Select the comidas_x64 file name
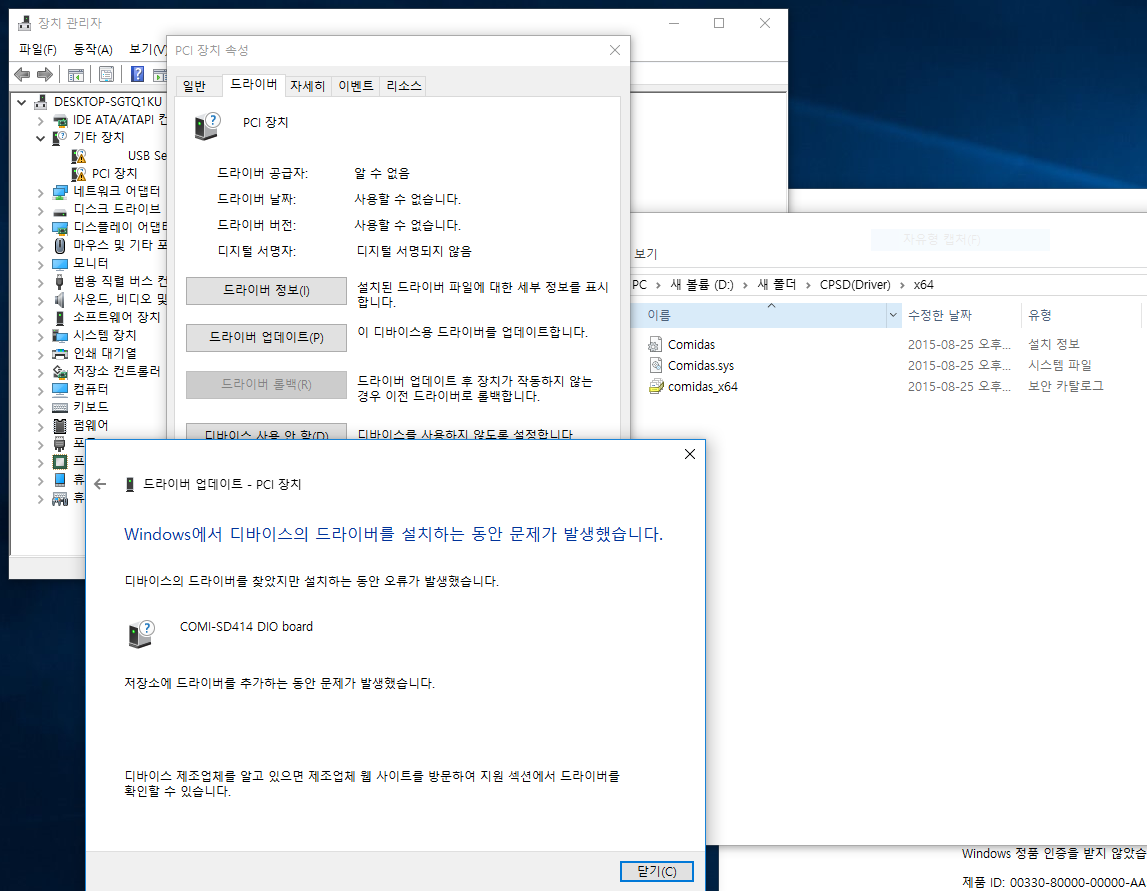1147x891 pixels. (703, 387)
